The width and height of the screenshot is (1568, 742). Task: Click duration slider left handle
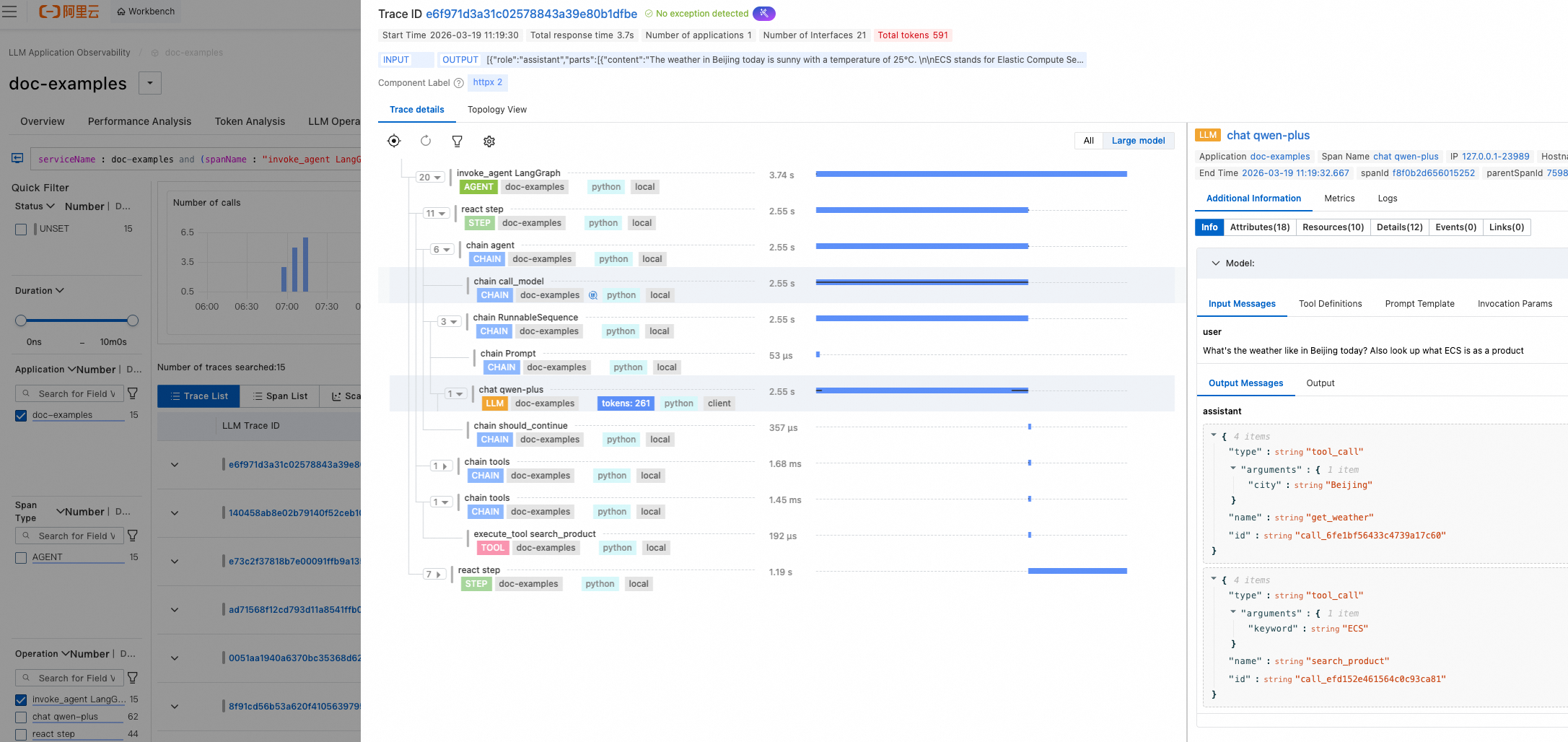click(x=21, y=320)
